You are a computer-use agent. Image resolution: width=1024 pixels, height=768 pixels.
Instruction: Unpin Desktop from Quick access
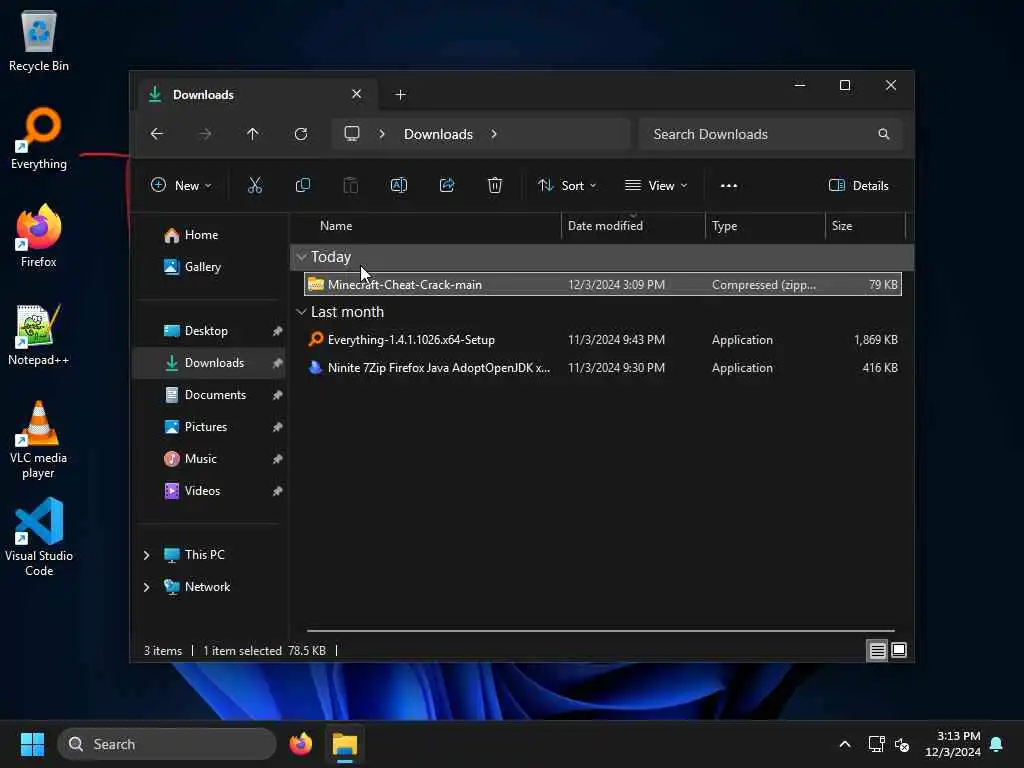click(278, 331)
